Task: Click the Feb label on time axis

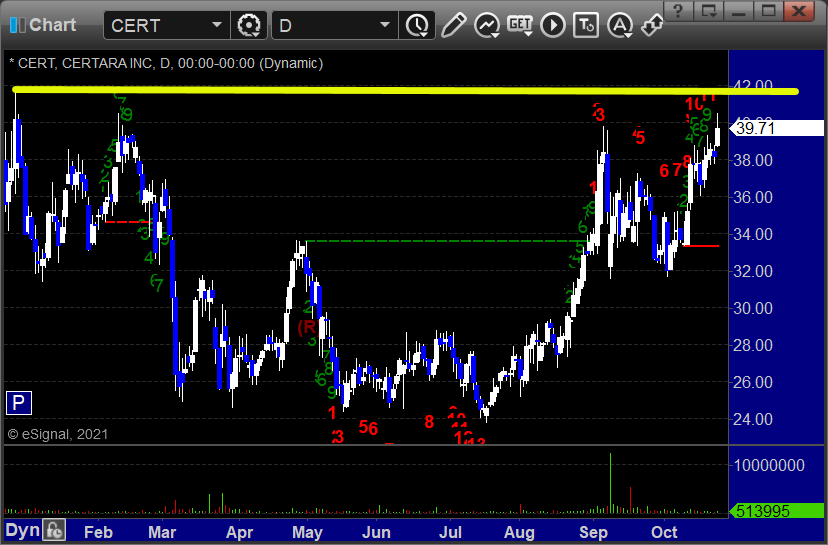Action: (x=98, y=532)
